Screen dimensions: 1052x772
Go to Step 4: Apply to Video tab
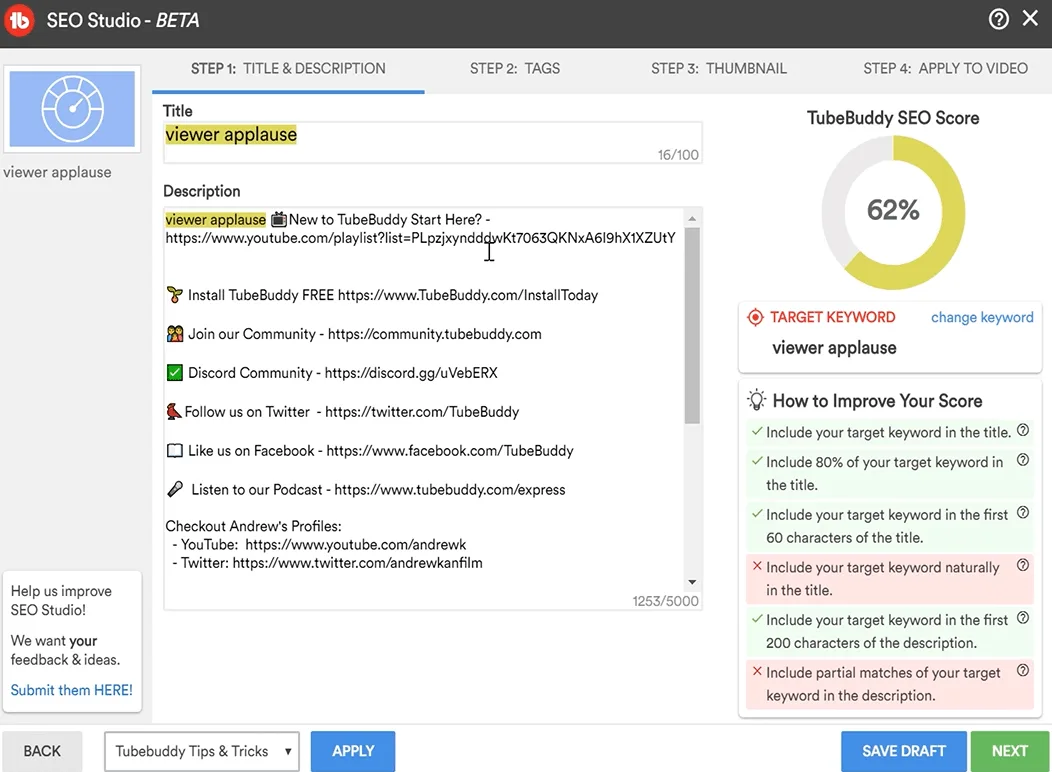[x=945, y=68]
